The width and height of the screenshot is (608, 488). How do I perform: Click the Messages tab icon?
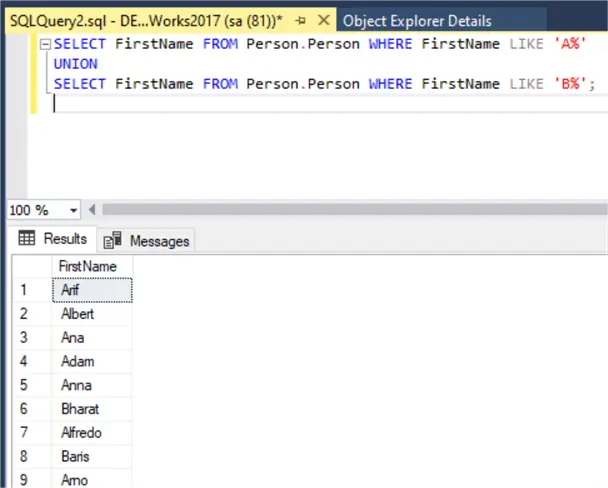pos(112,241)
